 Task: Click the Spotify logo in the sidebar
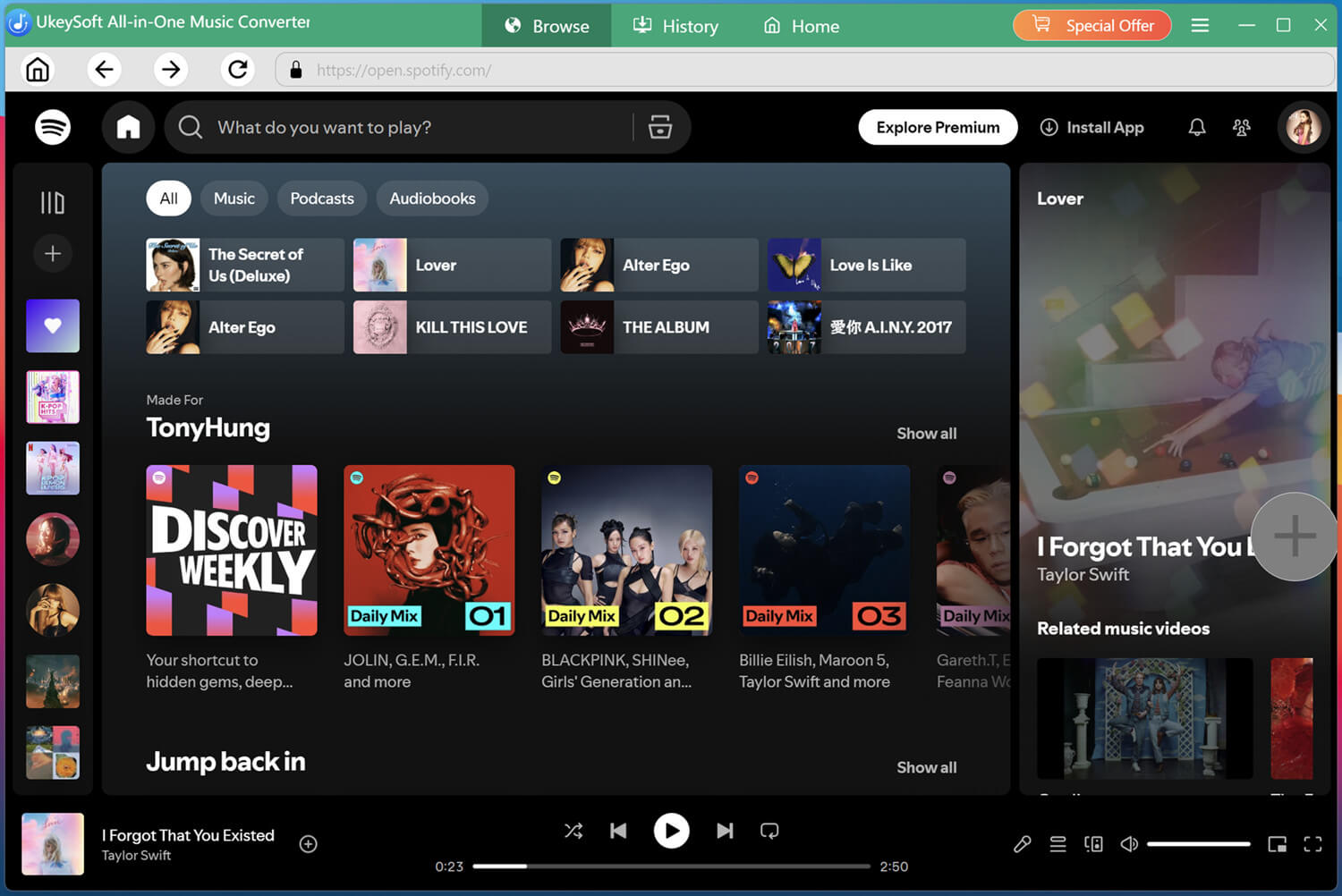click(x=52, y=127)
